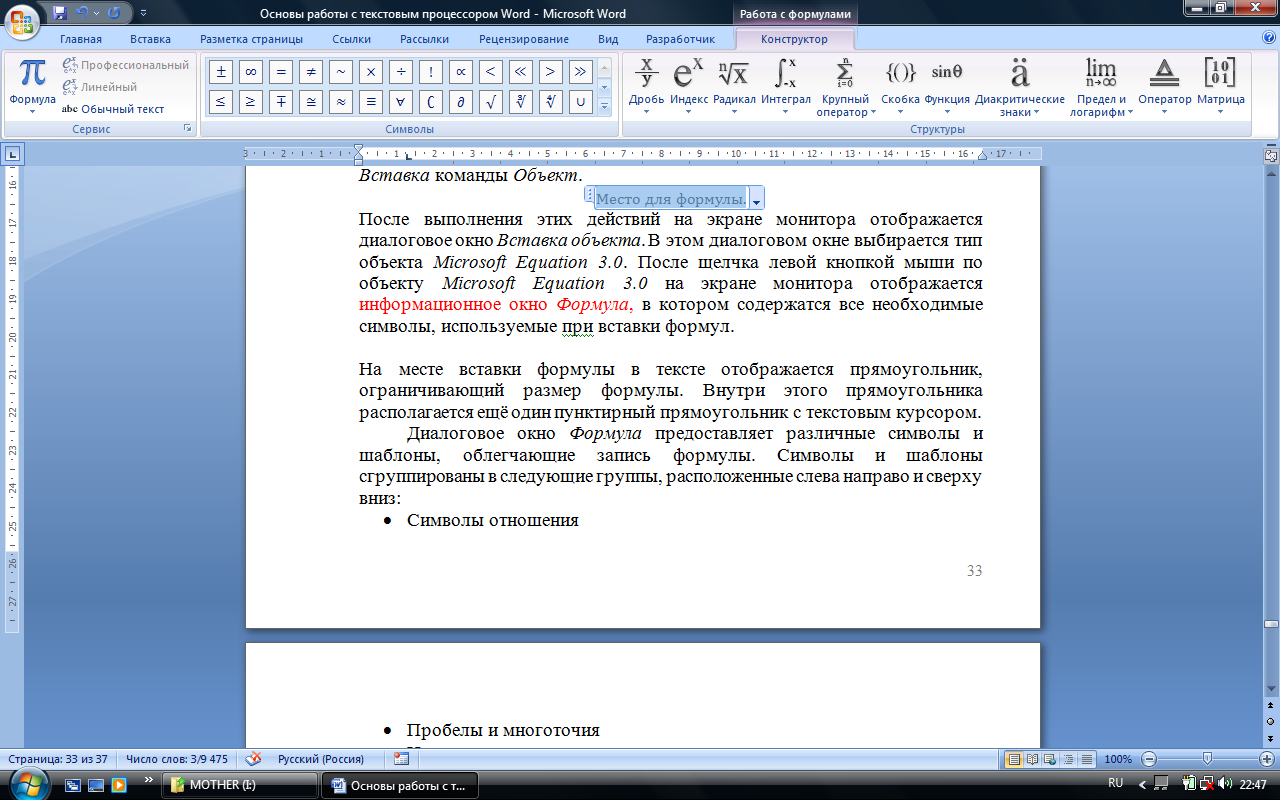Viewport: 1280px width, 800px height.
Task: Insert the much-greater-than symbol
Action: 581,72
